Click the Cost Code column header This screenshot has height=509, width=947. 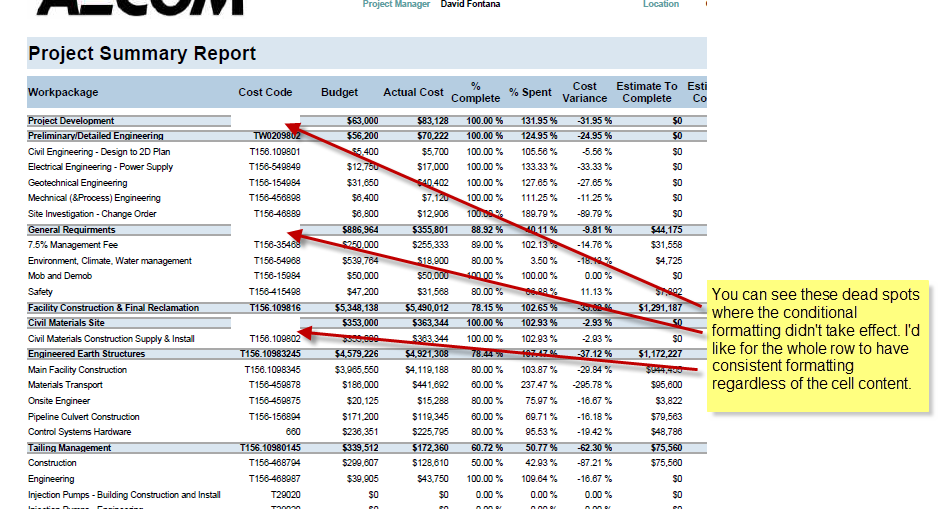pos(265,92)
